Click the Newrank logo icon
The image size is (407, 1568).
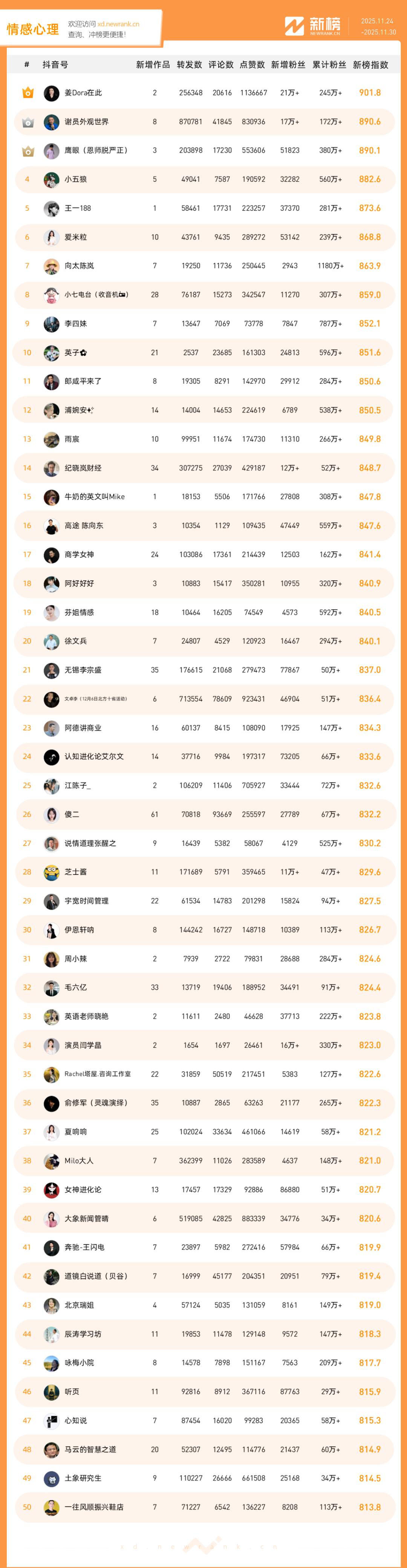click(x=294, y=26)
